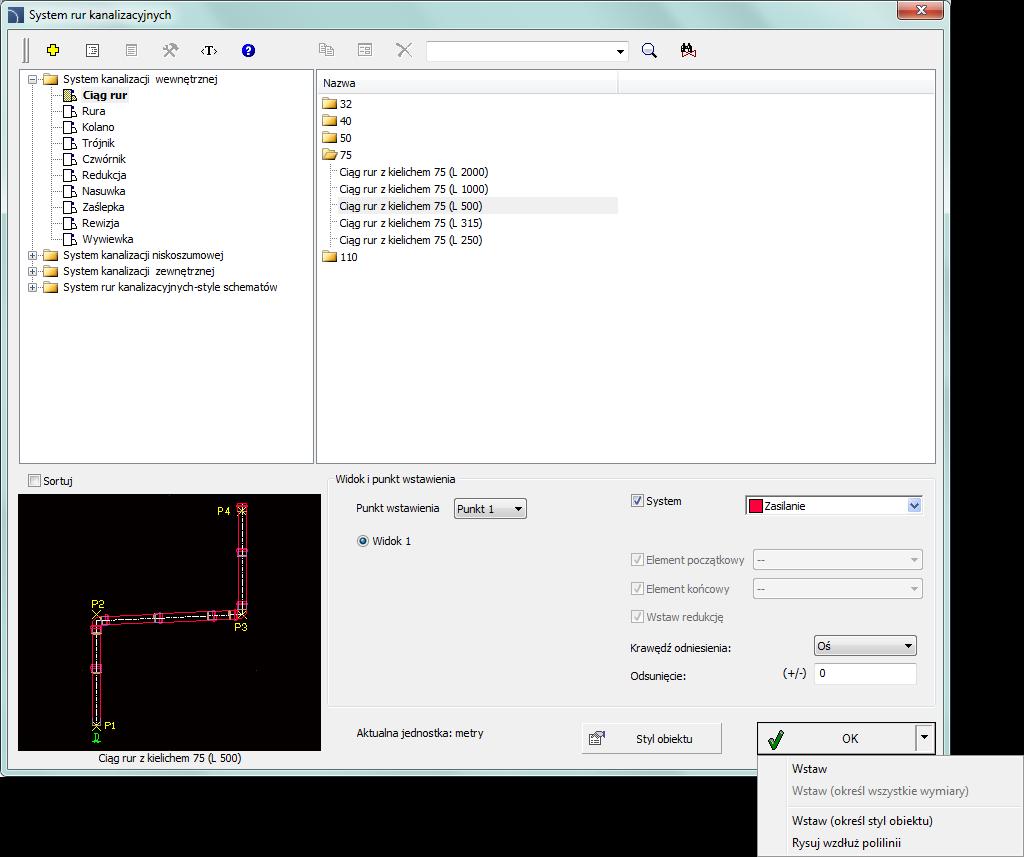Click the OK button dropdown arrow
The width and height of the screenshot is (1024, 857).
pyautogui.click(x=925, y=738)
